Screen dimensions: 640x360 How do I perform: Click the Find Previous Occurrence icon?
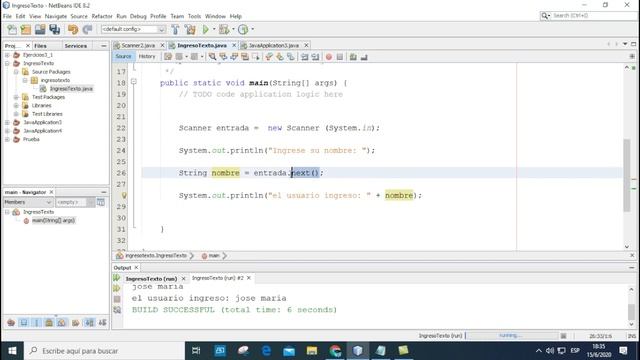tap(223, 57)
